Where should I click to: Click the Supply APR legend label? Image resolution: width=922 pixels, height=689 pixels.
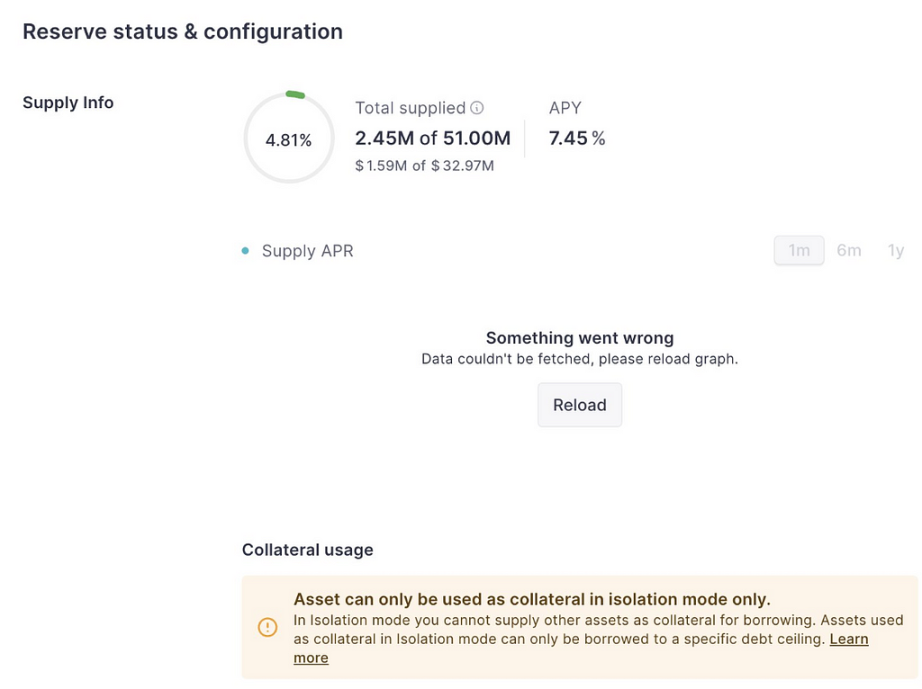point(308,251)
